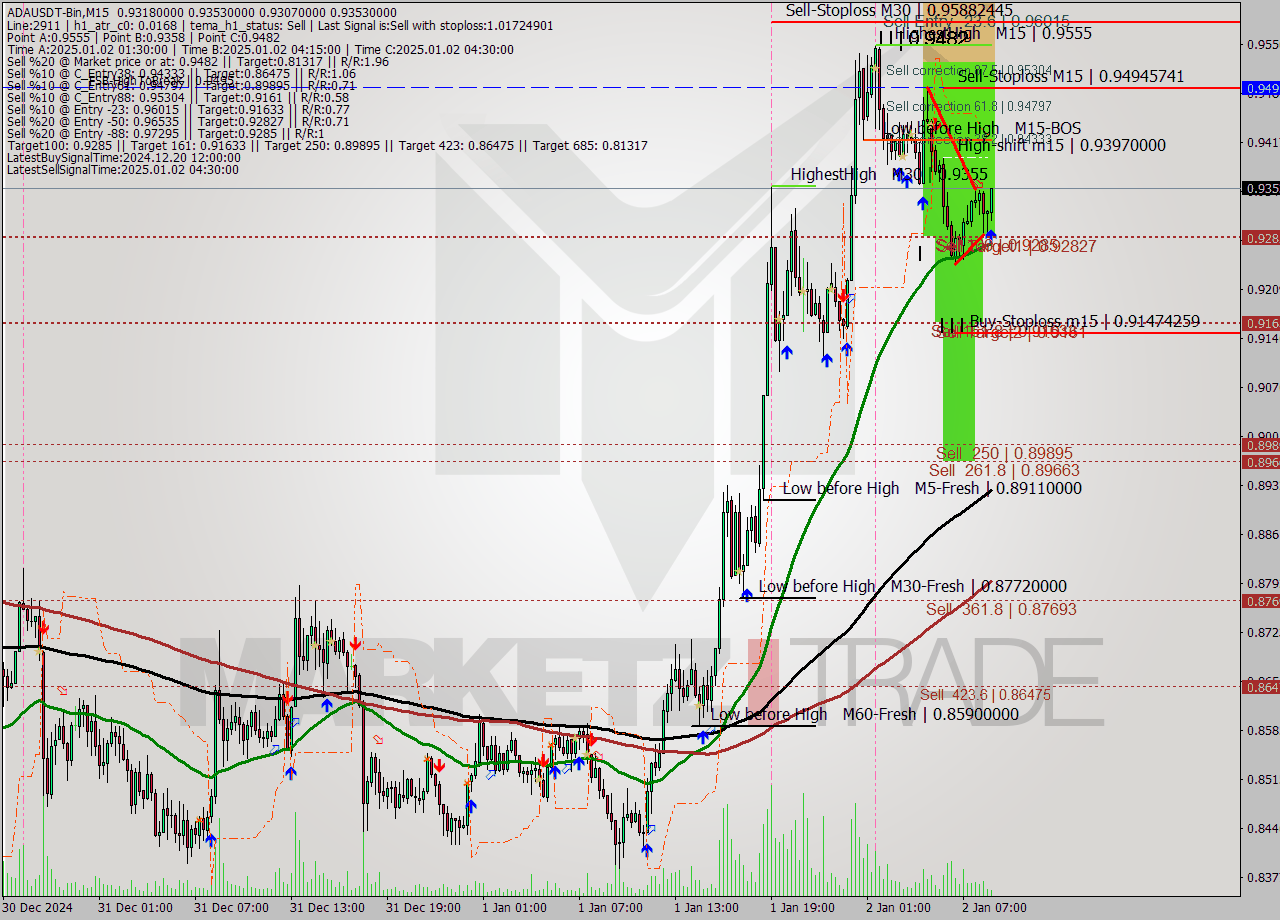
Task: Click the '31 Dec 13:00' time axis label
Action: point(326,908)
